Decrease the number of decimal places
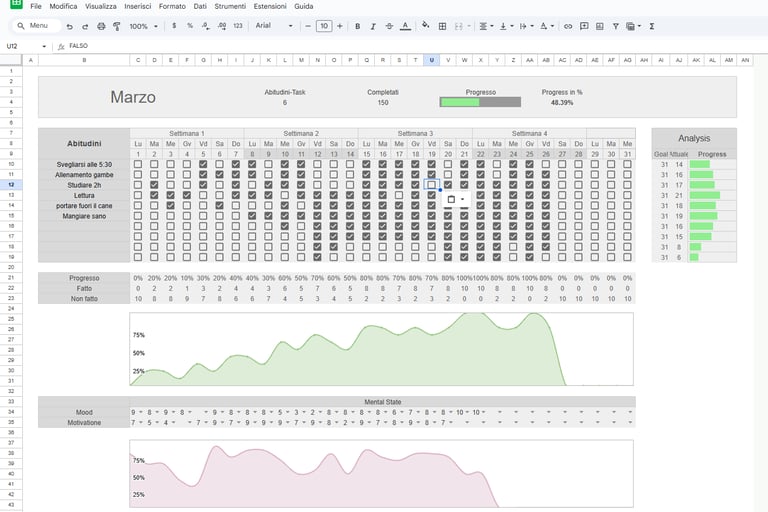The image size is (768, 512). [x=206, y=26]
